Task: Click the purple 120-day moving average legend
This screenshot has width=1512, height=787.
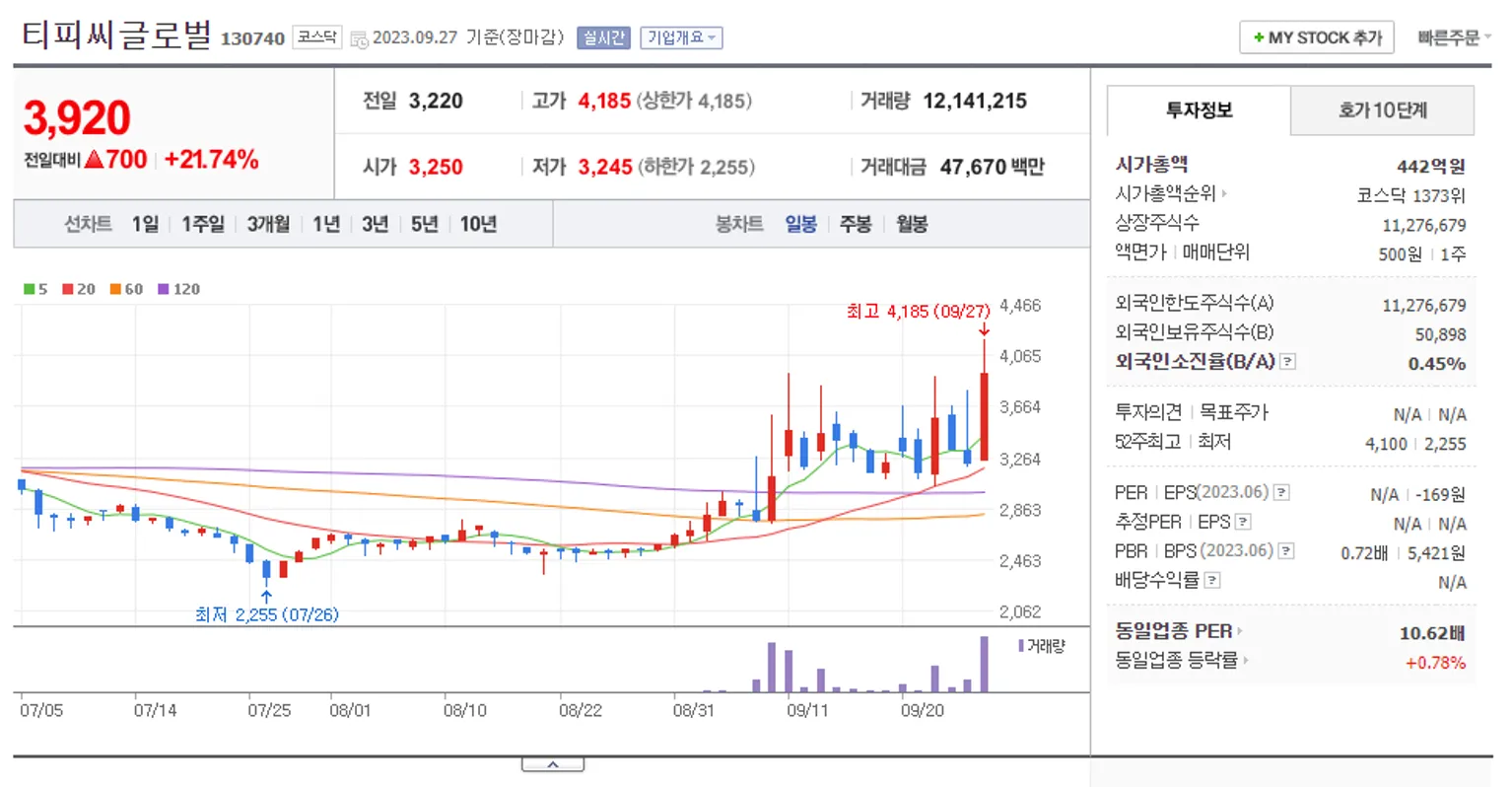Action: tap(178, 289)
